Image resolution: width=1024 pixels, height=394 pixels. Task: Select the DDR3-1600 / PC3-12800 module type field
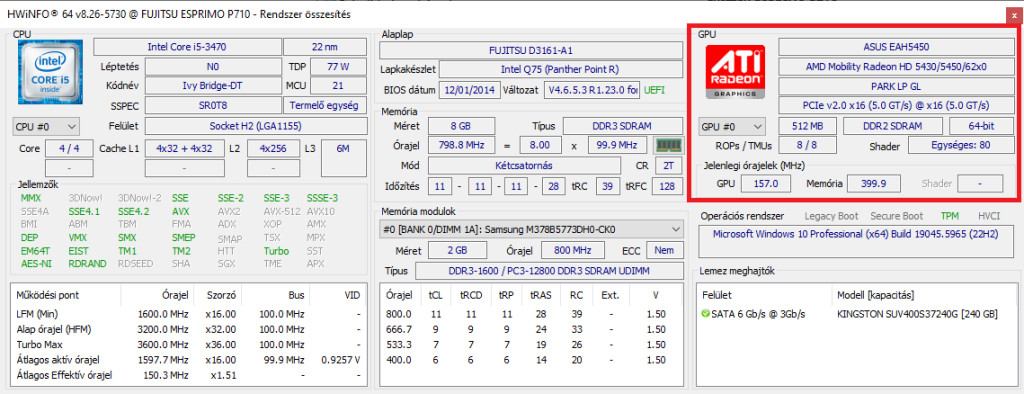(x=549, y=271)
